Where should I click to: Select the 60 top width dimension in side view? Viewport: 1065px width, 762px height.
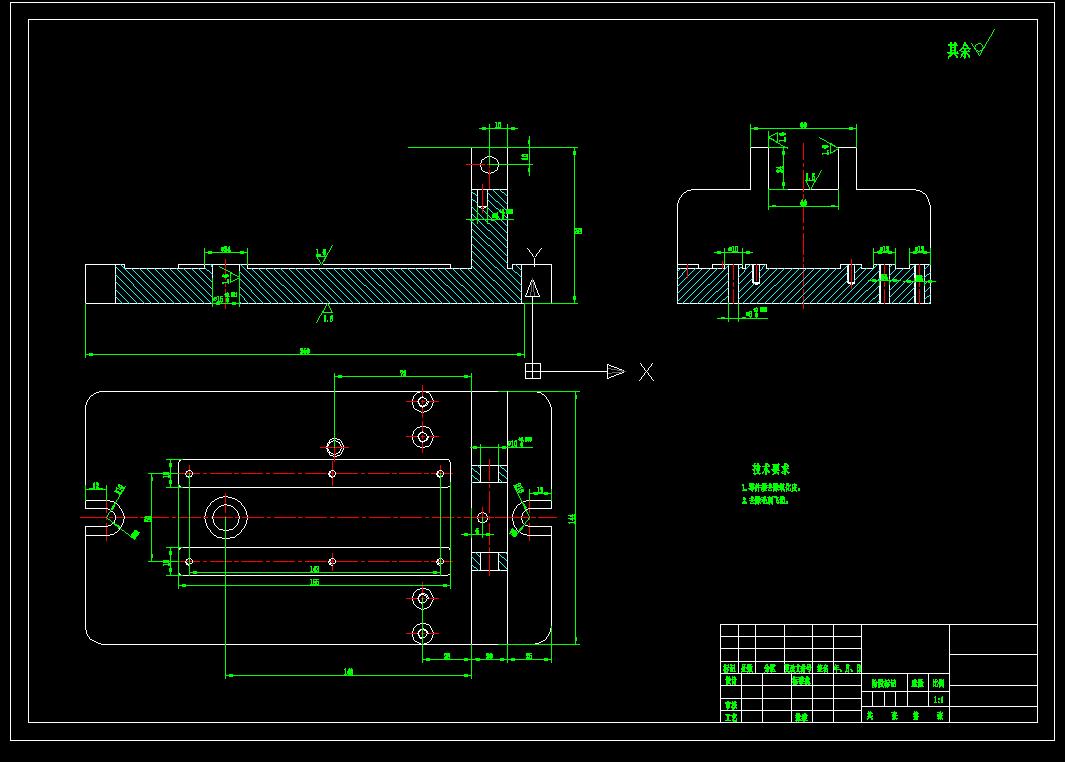click(x=803, y=126)
